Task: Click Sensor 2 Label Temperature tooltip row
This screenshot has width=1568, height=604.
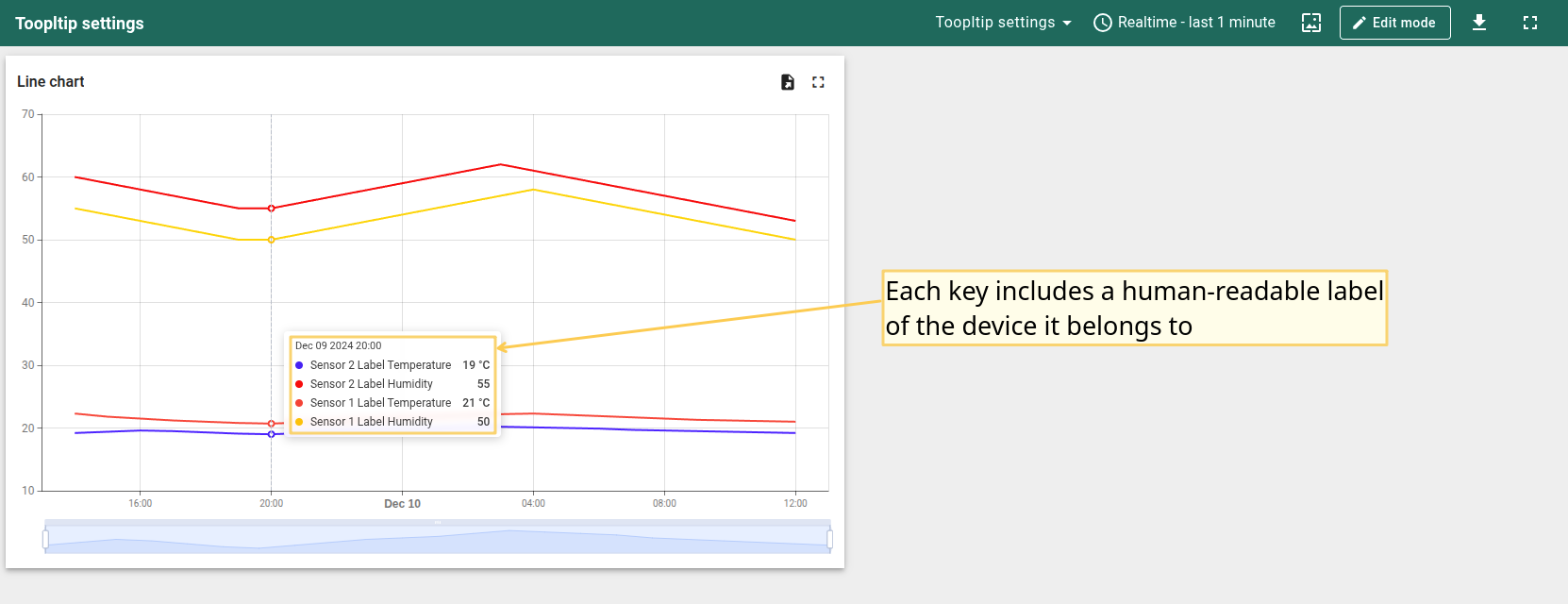Action: click(x=380, y=365)
